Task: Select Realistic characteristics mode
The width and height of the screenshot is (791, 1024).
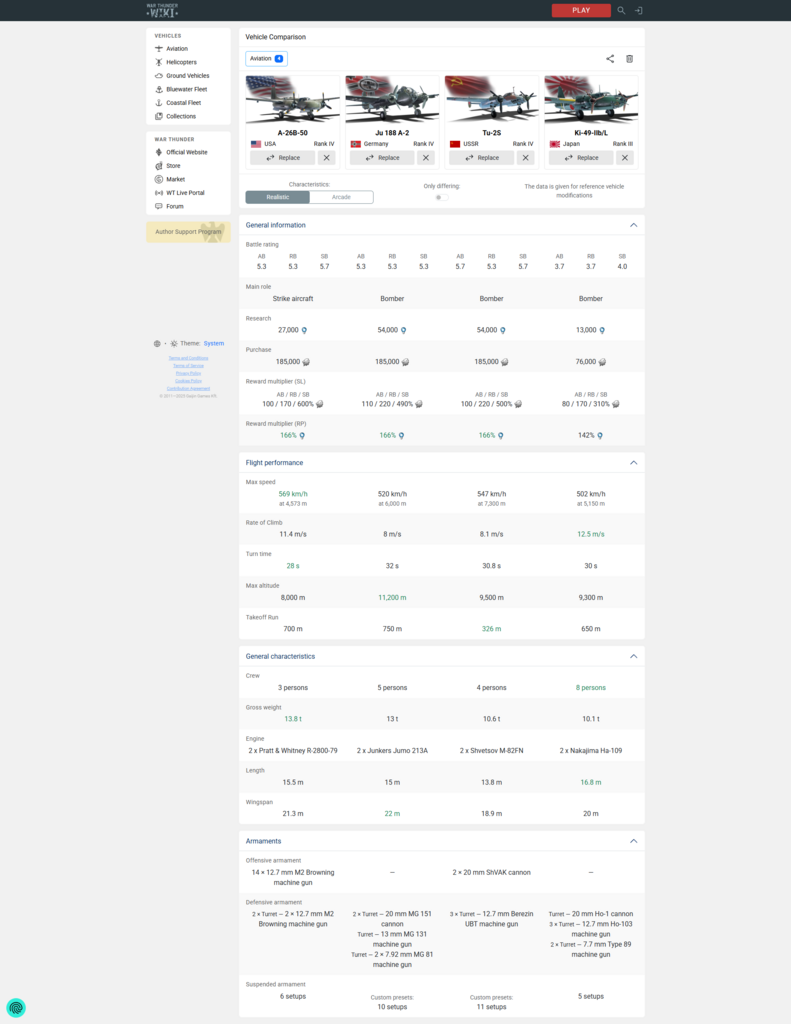Action: coord(278,197)
